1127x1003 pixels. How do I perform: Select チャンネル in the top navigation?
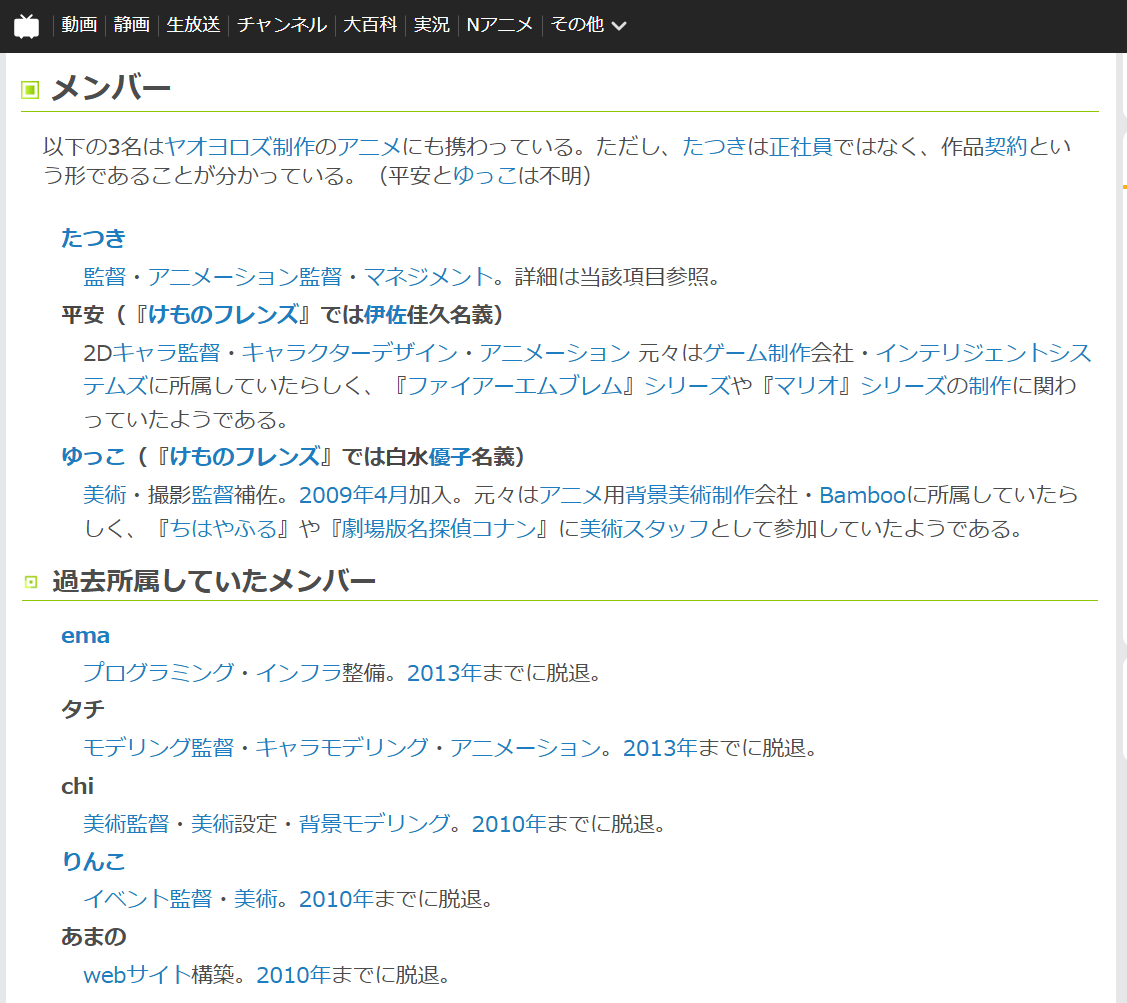(281, 25)
